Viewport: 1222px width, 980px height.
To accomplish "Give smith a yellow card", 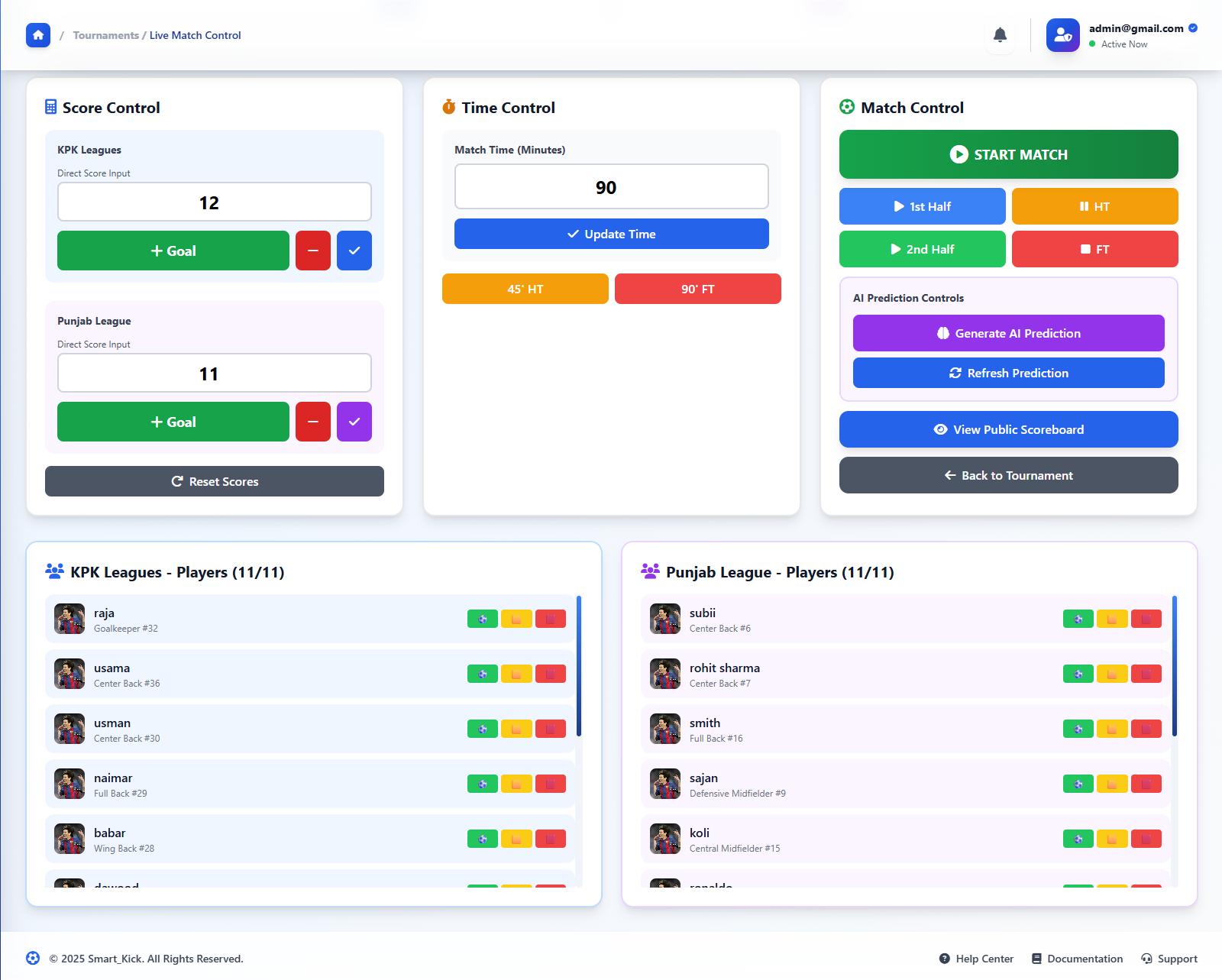I will pos(1112,729).
